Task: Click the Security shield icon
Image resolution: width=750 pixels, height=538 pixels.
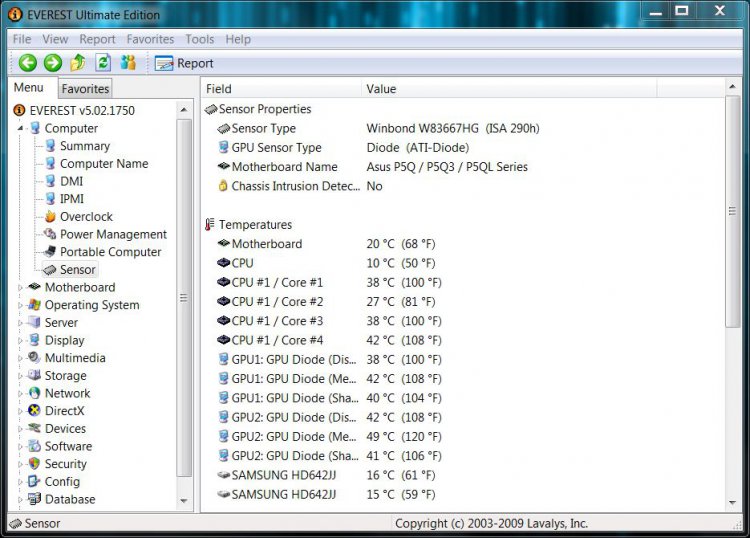Action: [x=34, y=464]
